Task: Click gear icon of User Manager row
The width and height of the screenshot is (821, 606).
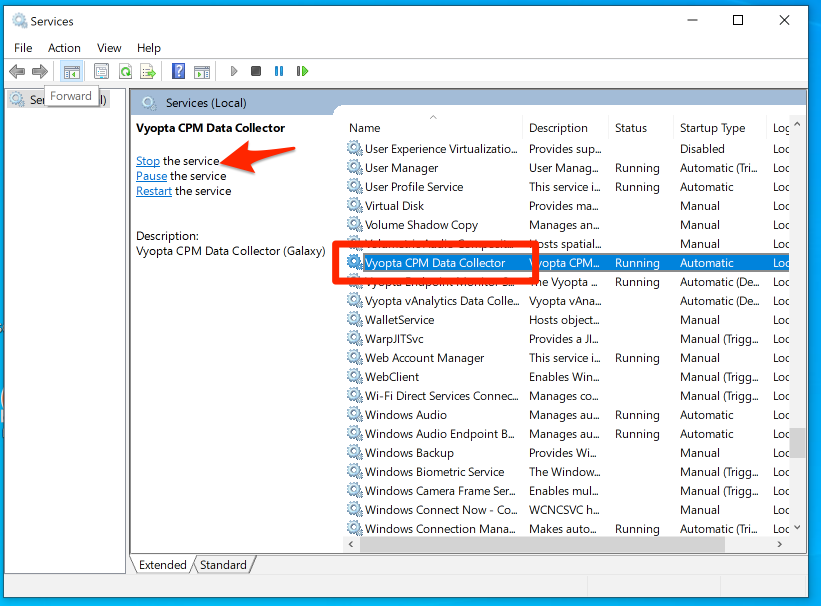Action: point(354,168)
